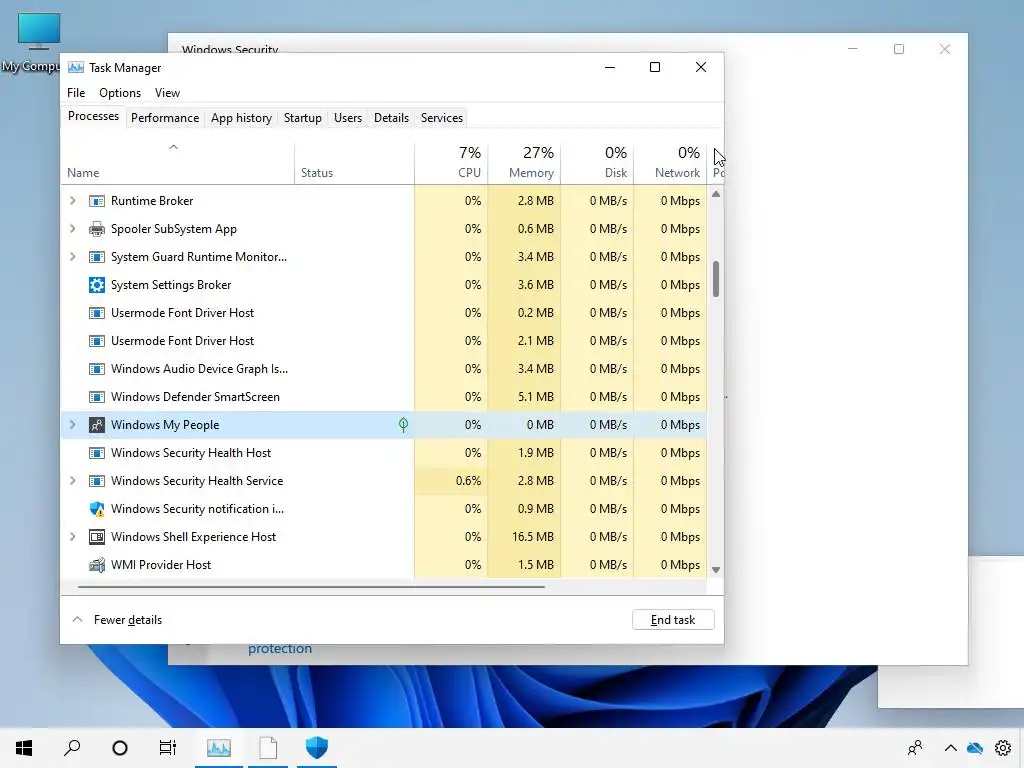Image resolution: width=1024 pixels, height=768 pixels.
Task: Open the taskbar Search magnifier
Action: point(72,748)
